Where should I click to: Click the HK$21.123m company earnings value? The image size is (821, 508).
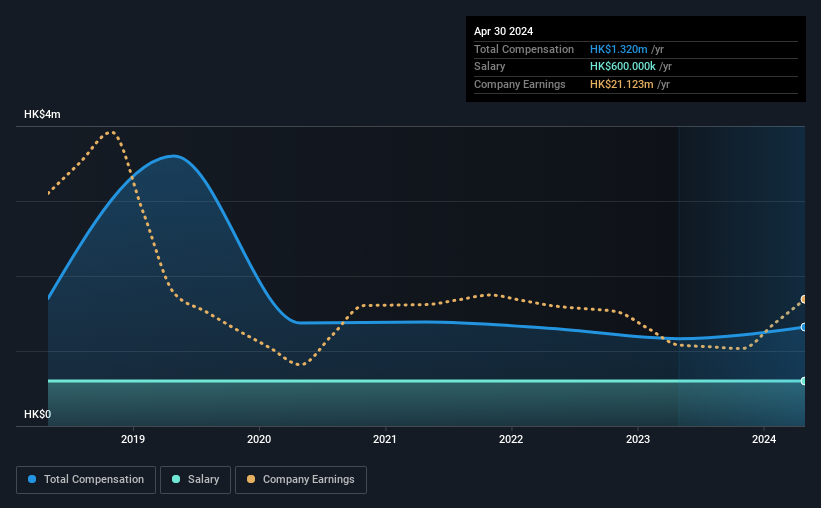(622, 84)
